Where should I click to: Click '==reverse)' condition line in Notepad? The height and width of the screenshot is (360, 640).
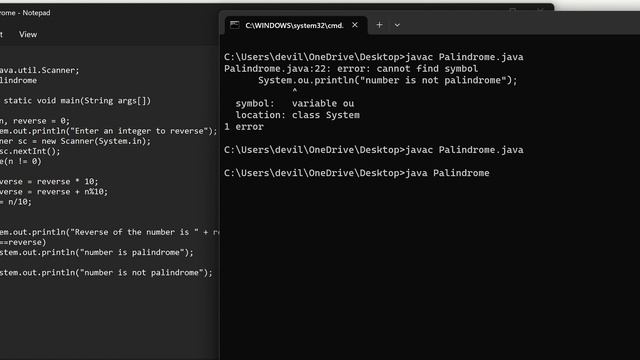[x=23, y=242]
